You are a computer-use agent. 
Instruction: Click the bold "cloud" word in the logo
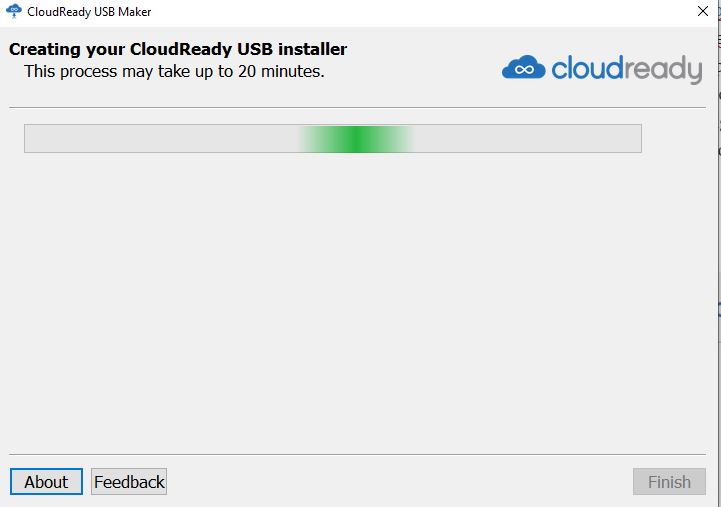[592, 69]
